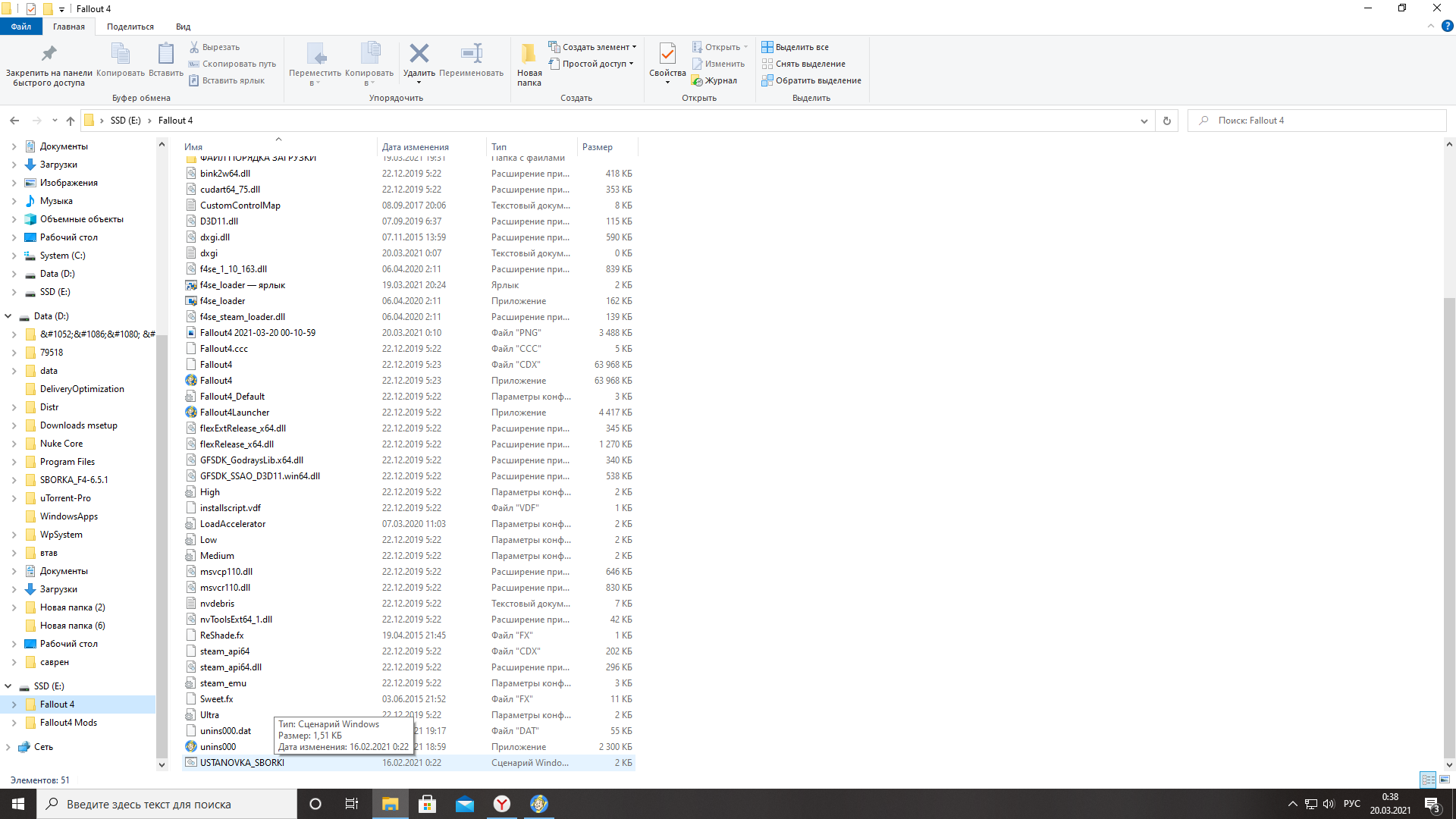
Task: Click the Properties (Свойства) ribbon icon
Action: [x=667, y=55]
